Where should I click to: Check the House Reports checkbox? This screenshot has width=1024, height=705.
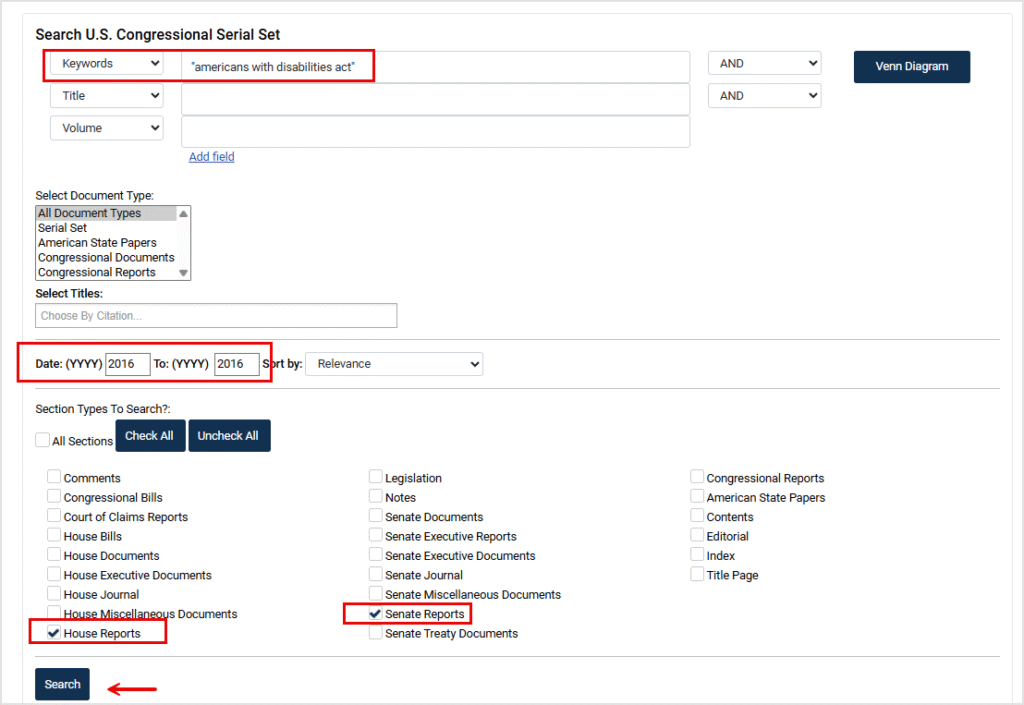click(x=54, y=634)
